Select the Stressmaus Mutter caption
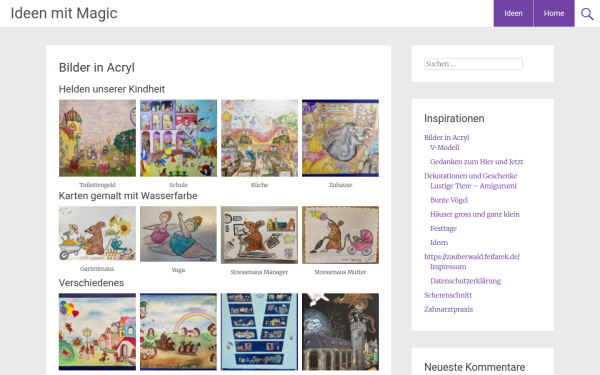Screen dimensions: 600x375 coord(340,272)
